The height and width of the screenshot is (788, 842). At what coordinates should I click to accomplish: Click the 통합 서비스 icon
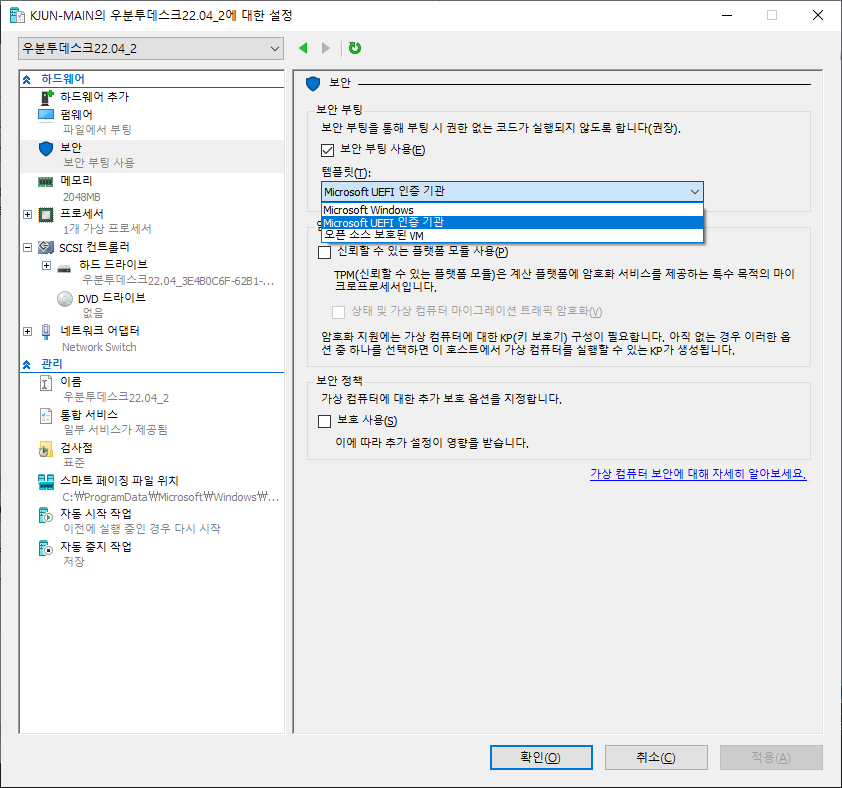coord(46,416)
